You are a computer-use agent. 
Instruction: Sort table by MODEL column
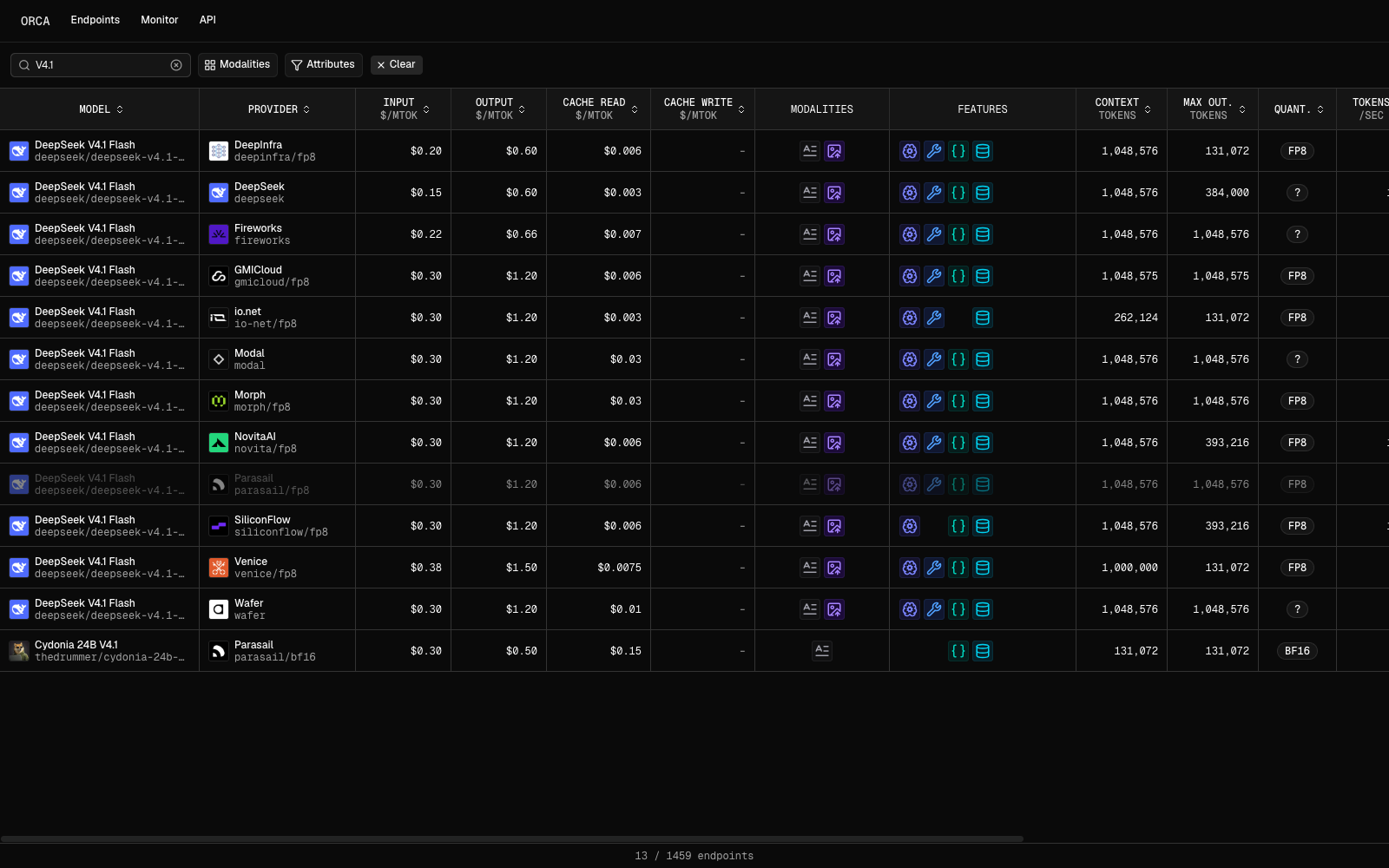pyautogui.click(x=101, y=109)
